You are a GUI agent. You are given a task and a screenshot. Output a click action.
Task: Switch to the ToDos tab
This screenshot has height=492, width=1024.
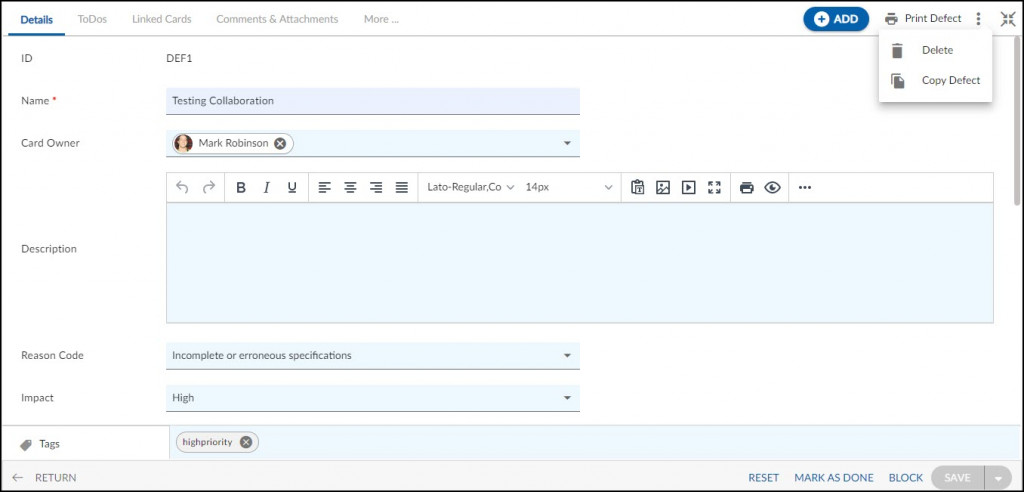click(x=92, y=19)
